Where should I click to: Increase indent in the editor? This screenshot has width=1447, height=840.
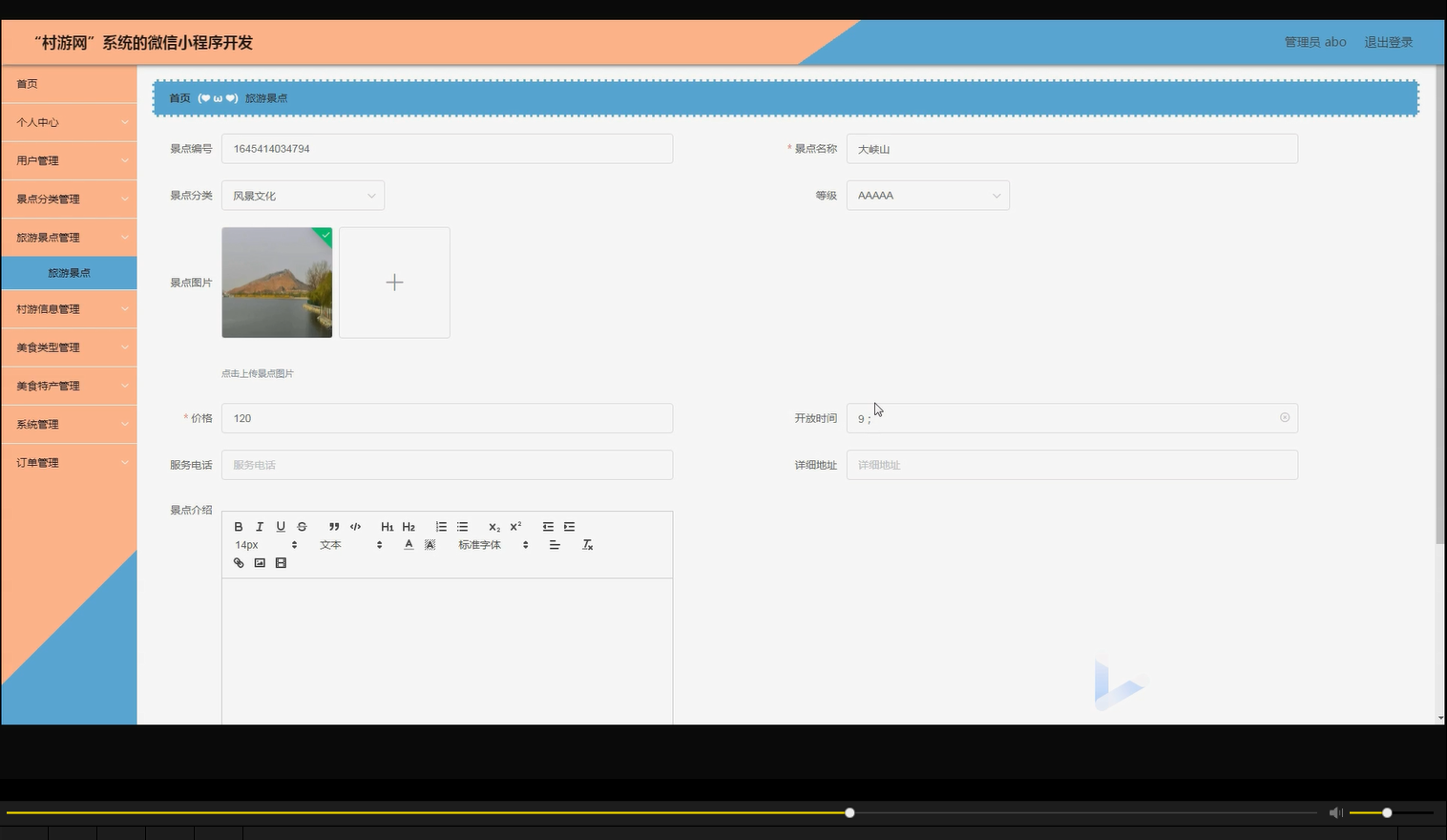click(x=569, y=527)
